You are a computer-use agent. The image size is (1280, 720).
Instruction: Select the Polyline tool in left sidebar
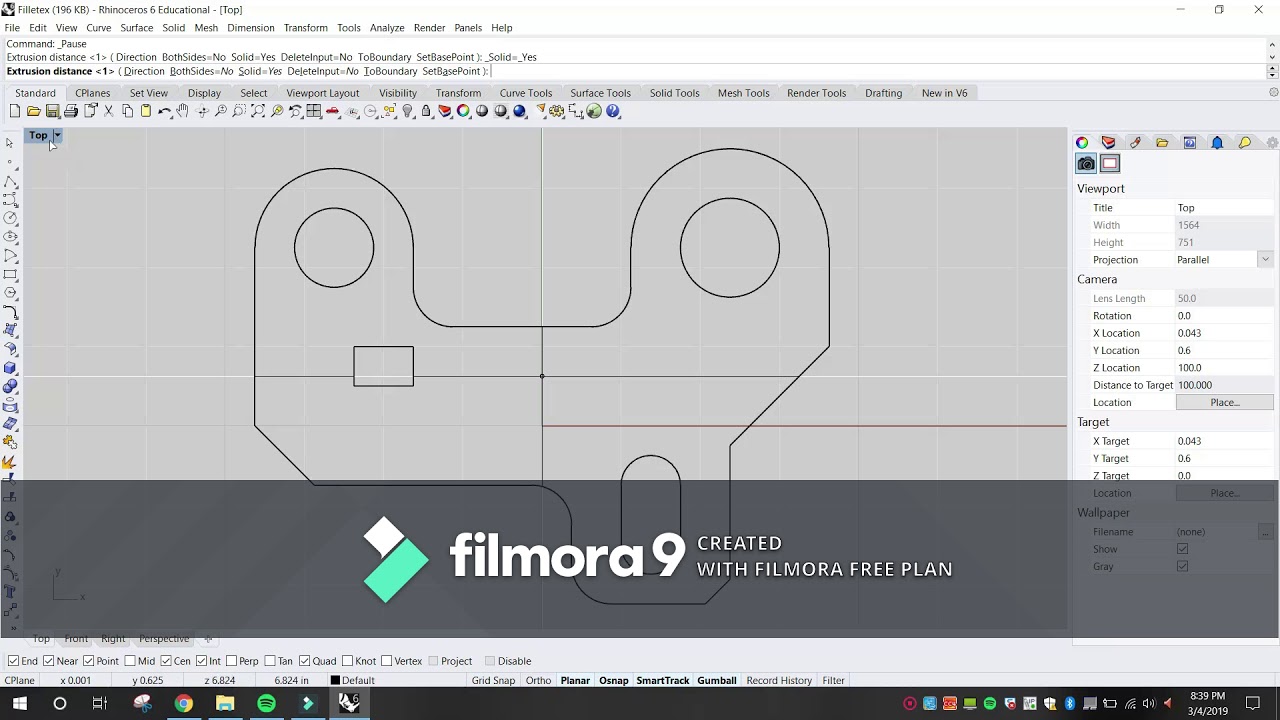tap(10, 181)
